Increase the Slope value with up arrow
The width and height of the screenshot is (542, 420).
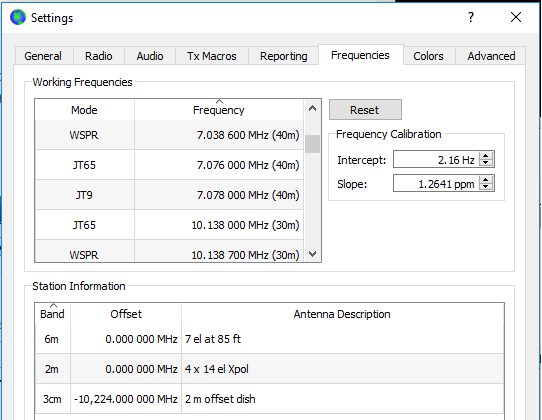pos(486,180)
